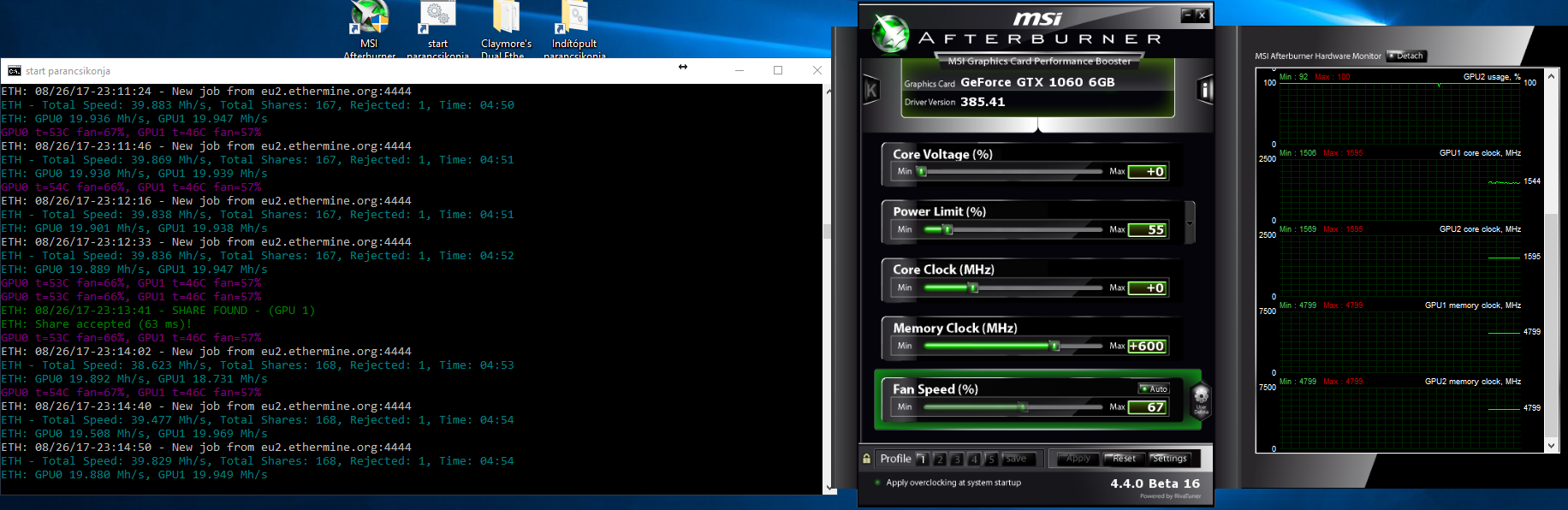Viewport: 1568px width, 510px height.
Task: Click the Reset button in Afterburner
Action: (1124, 459)
